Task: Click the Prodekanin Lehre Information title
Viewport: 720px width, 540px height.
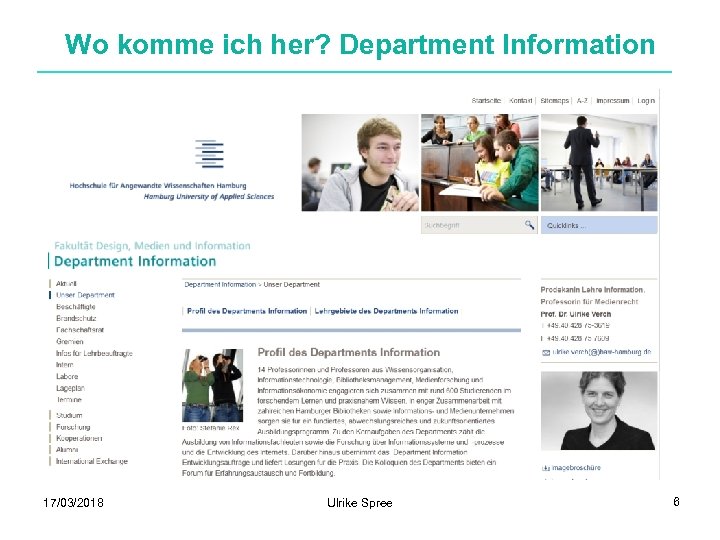Action: [592, 290]
